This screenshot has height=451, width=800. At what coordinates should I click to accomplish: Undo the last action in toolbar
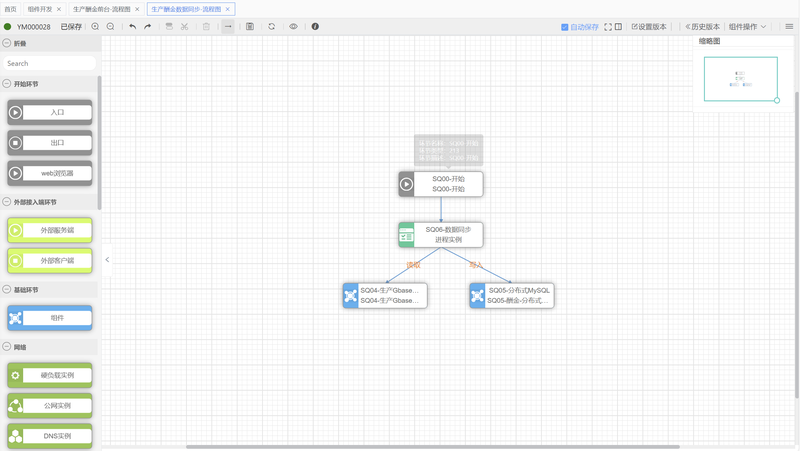tap(132, 27)
